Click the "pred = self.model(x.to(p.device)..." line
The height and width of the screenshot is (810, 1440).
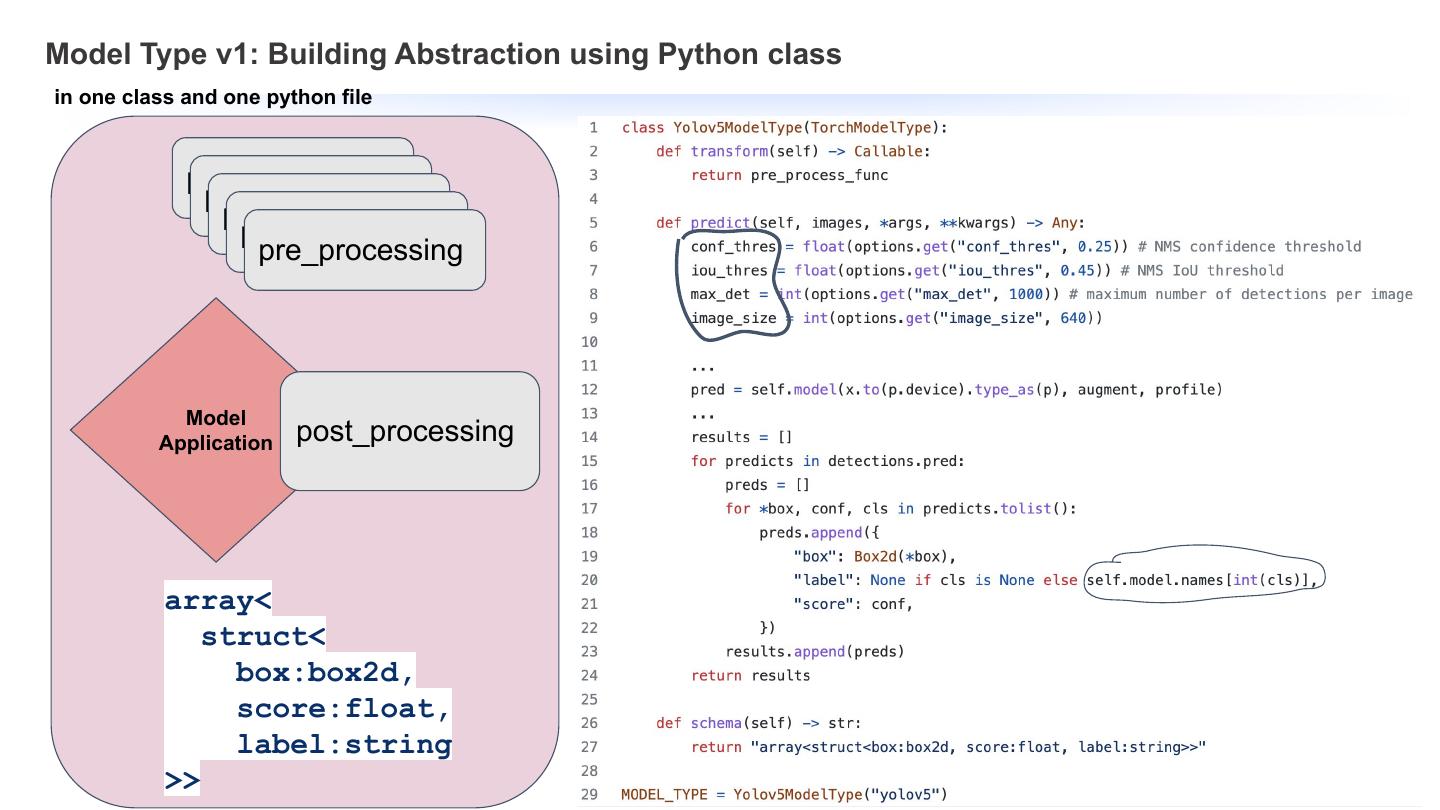pyautogui.click(x=956, y=390)
